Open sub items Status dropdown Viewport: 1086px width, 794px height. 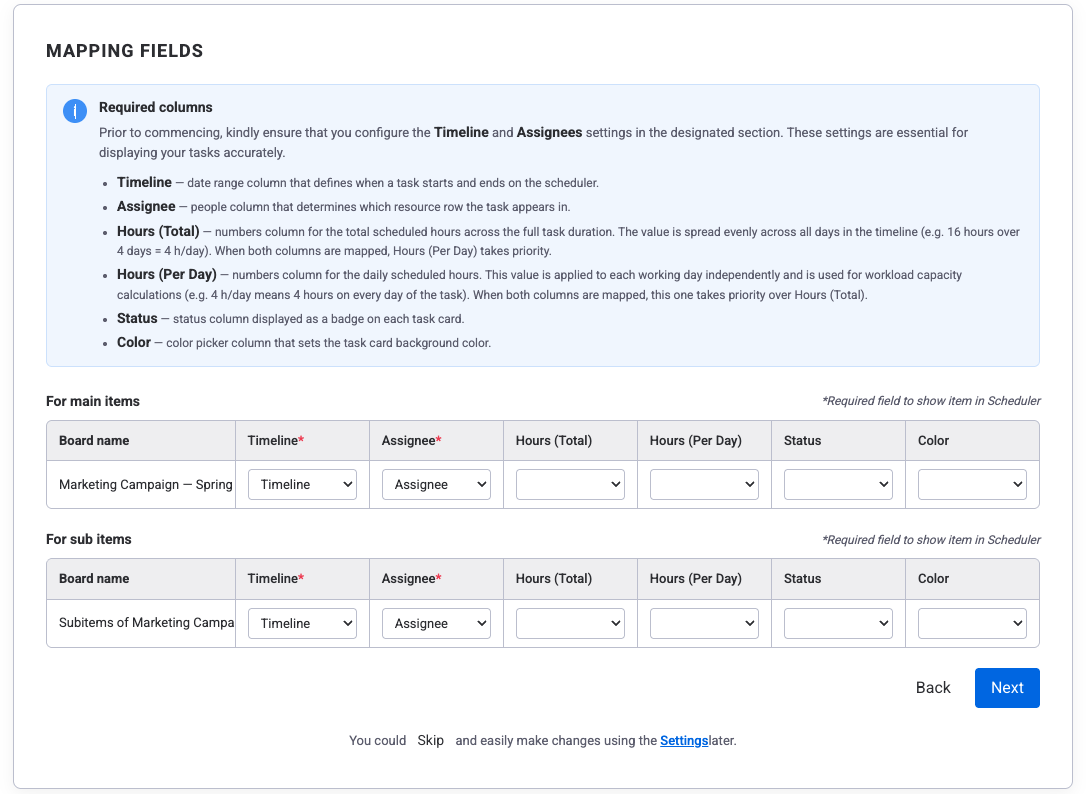(838, 623)
